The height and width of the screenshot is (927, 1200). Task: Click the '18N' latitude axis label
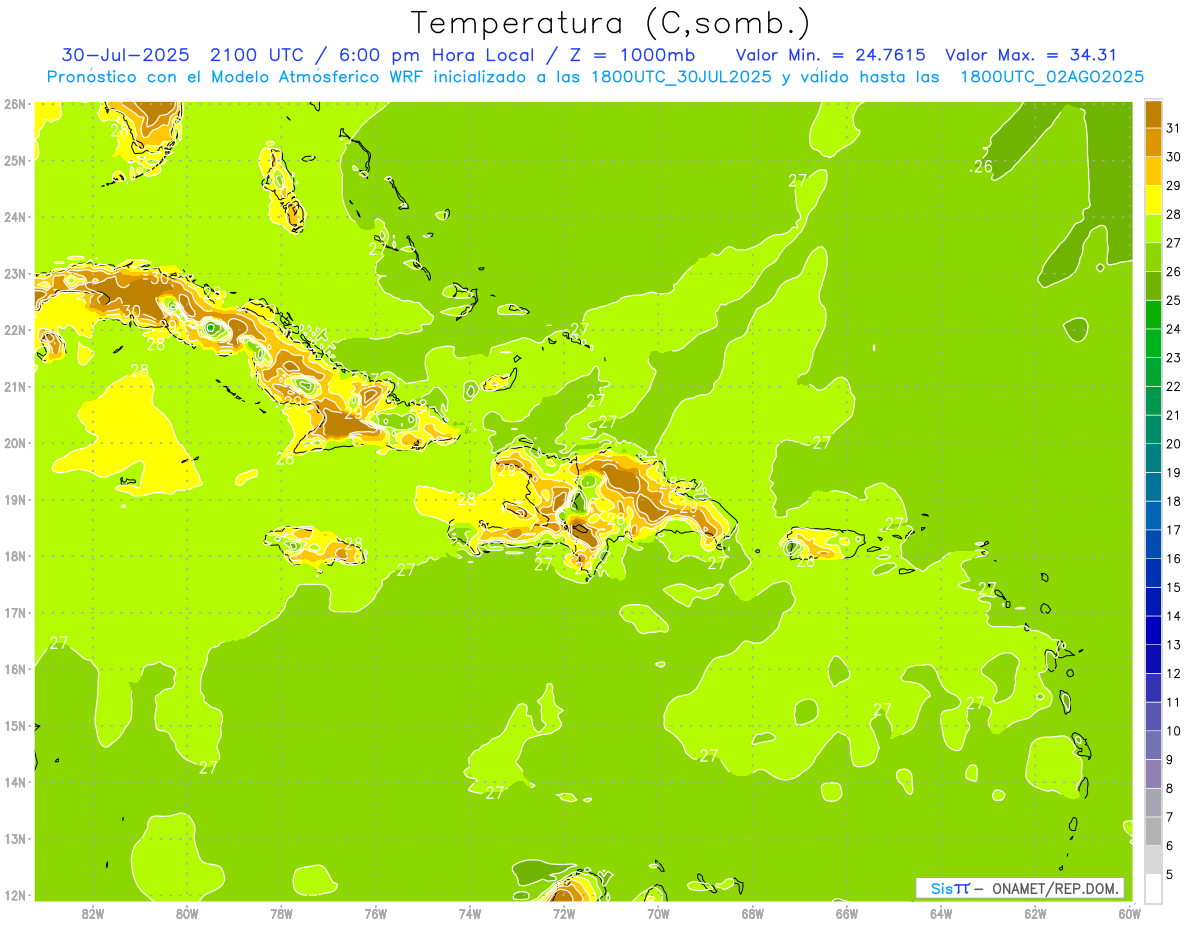point(15,556)
